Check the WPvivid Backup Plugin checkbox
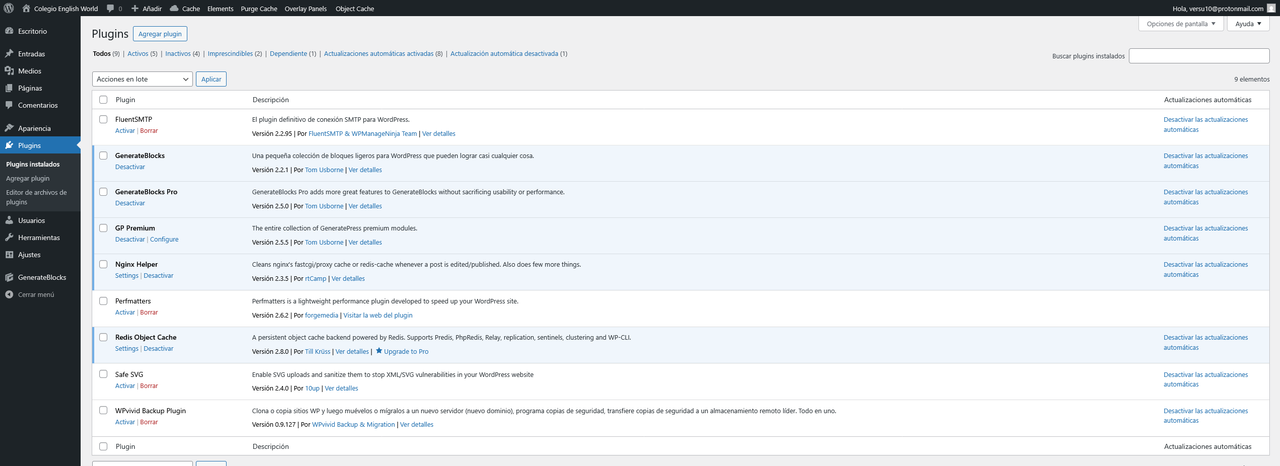This screenshot has height=466, width=1280. pyautogui.click(x=103, y=410)
